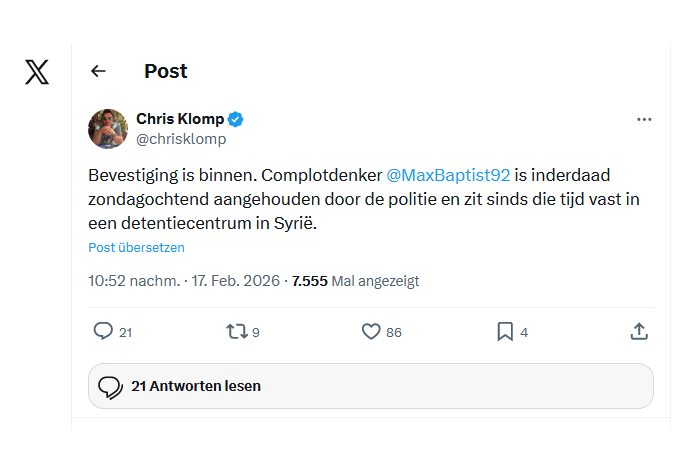Image resolution: width=696 pixels, height=462 pixels.
Task: Open the three-dot more options menu
Action: pyautogui.click(x=644, y=119)
